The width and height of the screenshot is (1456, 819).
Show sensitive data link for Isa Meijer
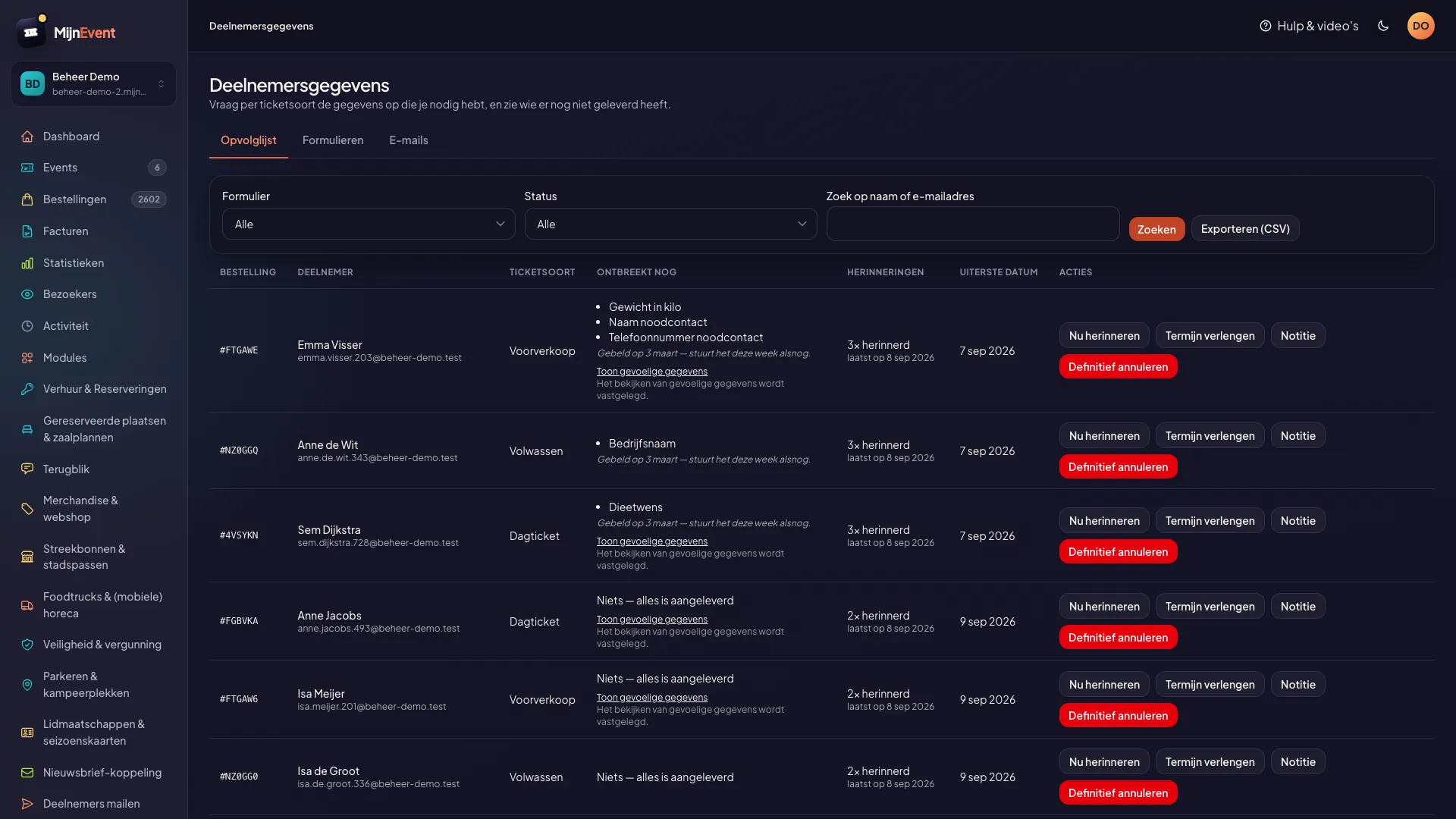click(651, 698)
